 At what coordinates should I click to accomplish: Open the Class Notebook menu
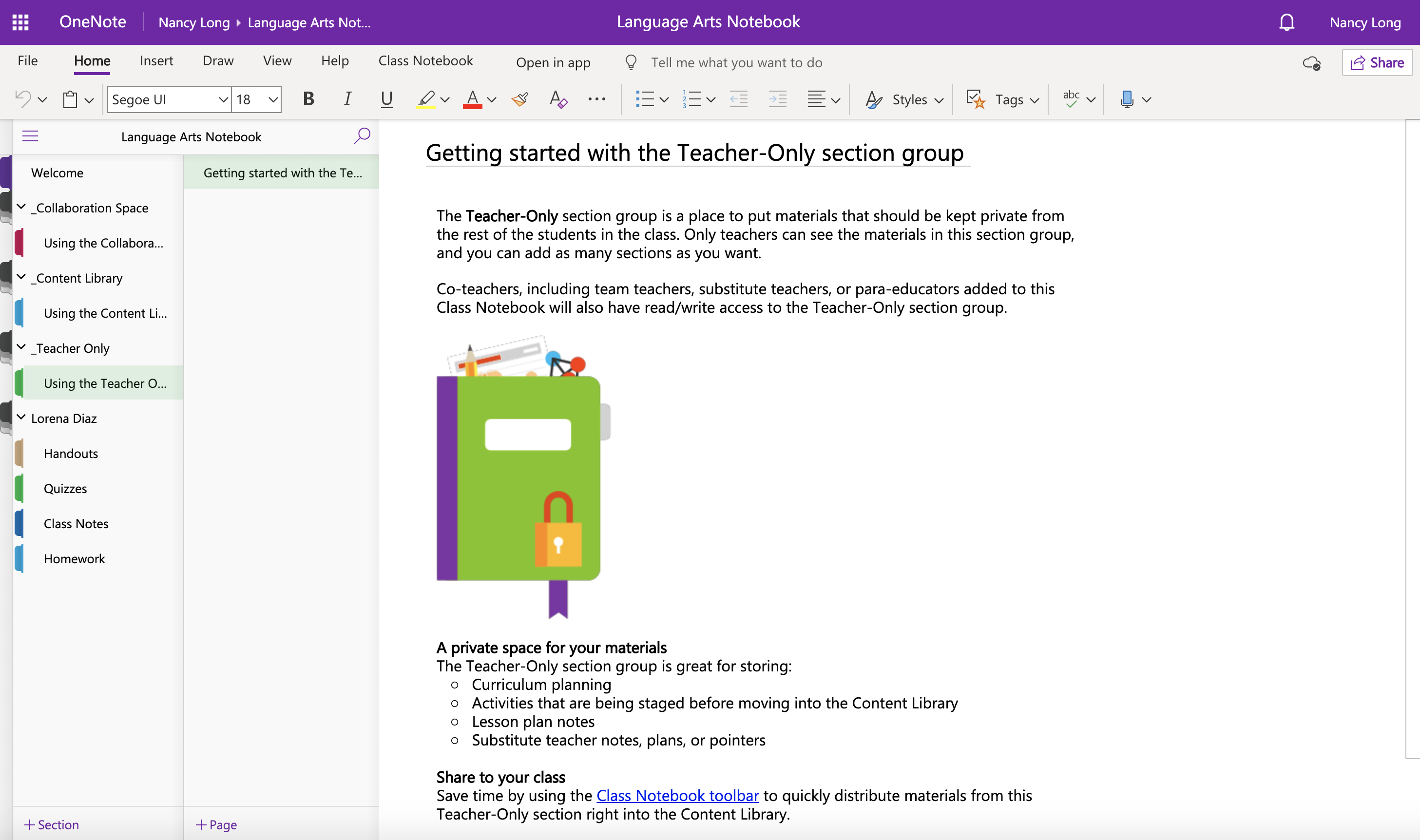point(425,60)
